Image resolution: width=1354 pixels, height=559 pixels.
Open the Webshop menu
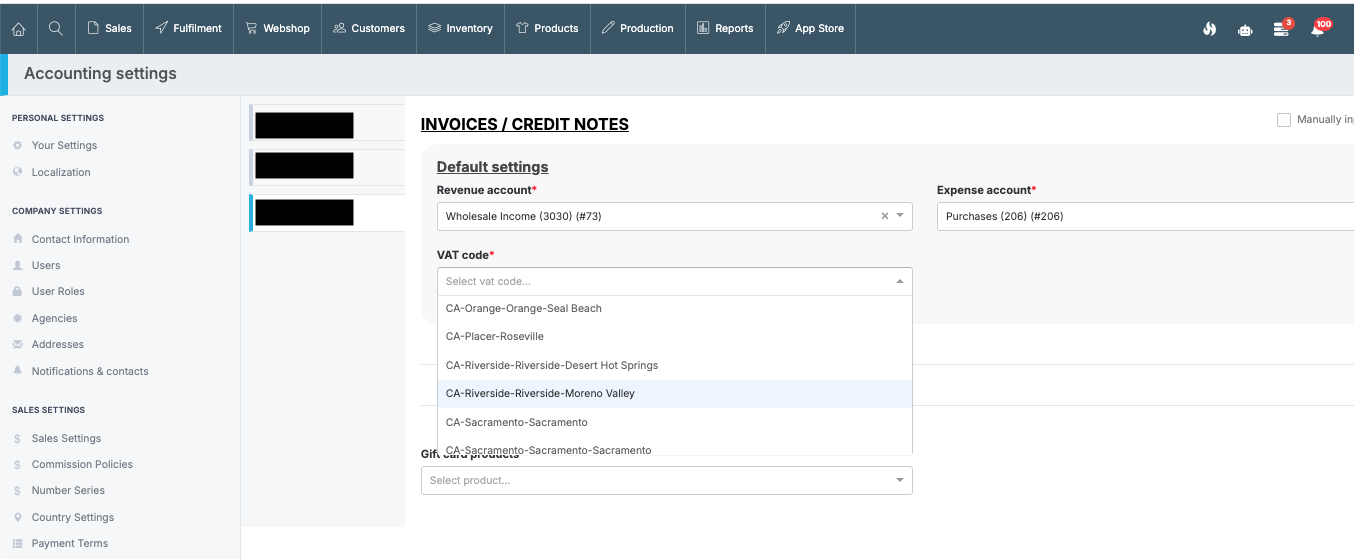tap(277, 29)
